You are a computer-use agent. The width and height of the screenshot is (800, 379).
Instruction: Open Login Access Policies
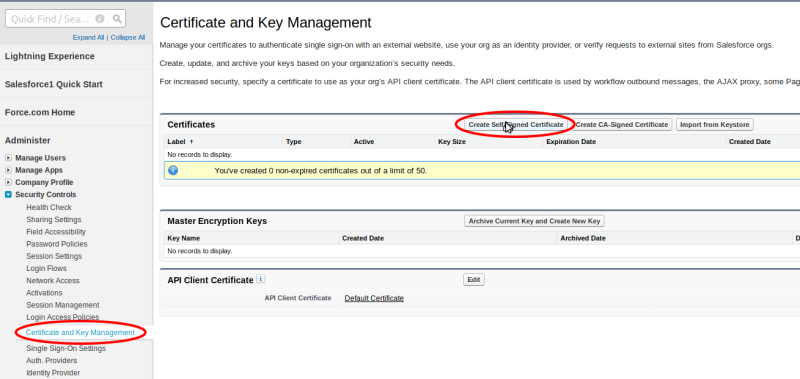click(63, 317)
